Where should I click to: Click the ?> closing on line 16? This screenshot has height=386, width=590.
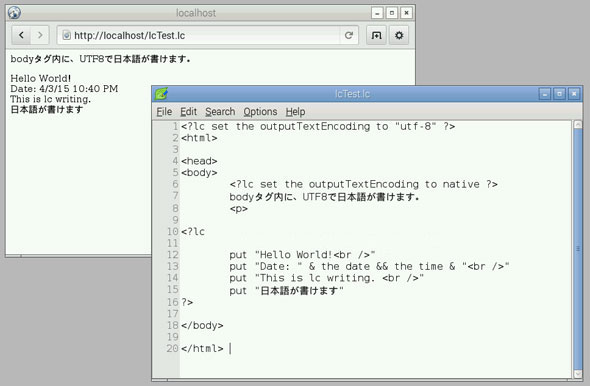pyautogui.click(x=187, y=302)
